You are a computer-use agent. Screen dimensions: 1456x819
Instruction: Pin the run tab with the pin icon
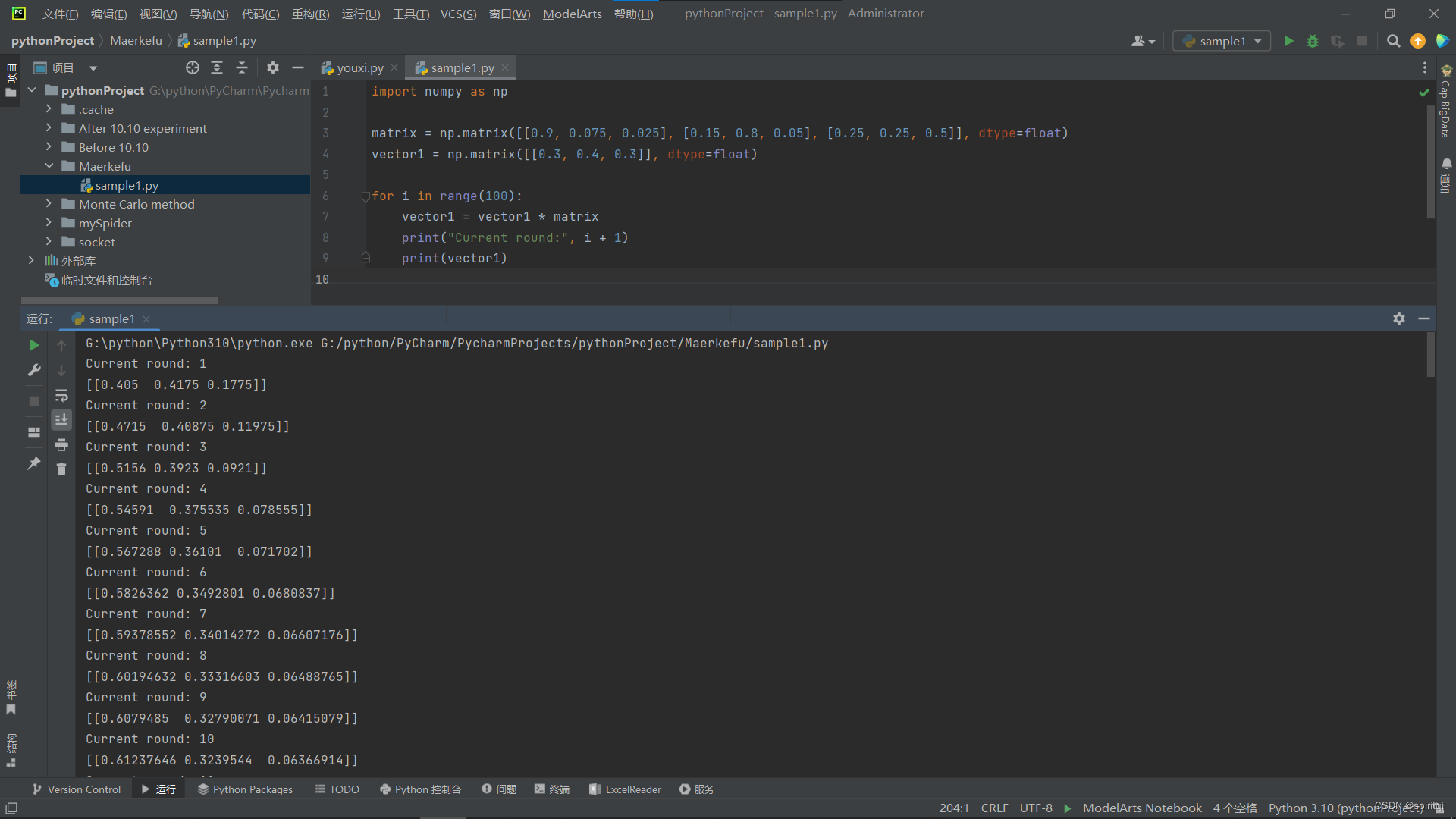(x=34, y=463)
